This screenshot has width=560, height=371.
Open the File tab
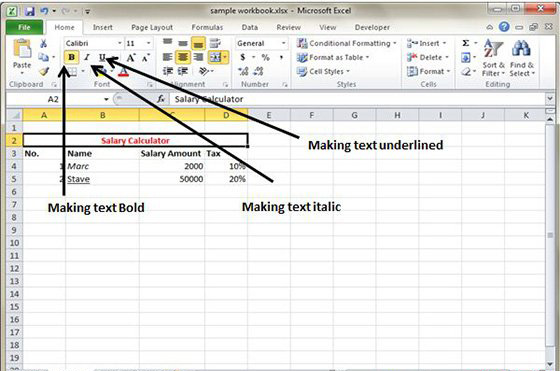pos(24,27)
